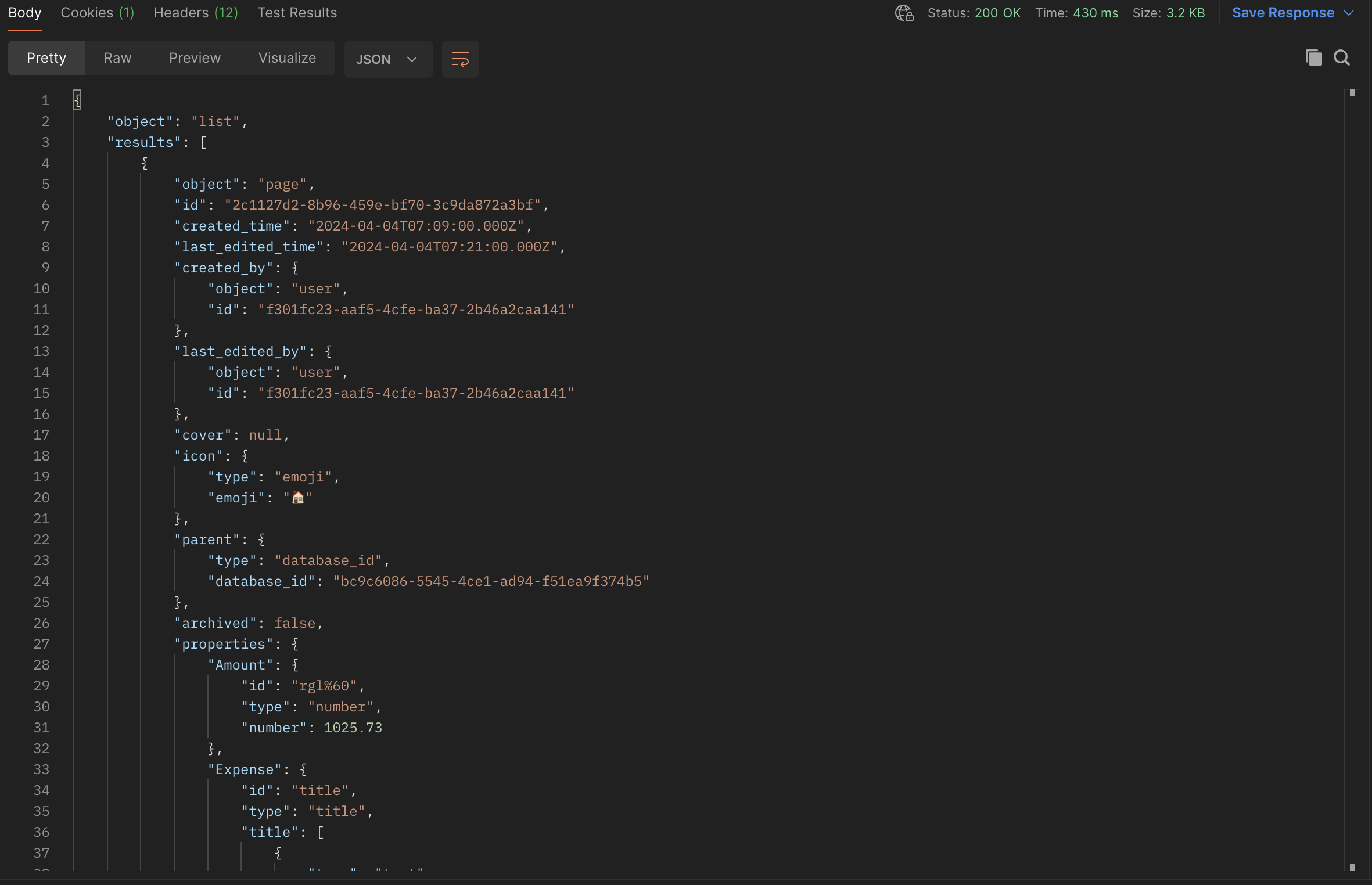Switch to Raw response view
Viewport: 1372px width, 885px height.
(x=117, y=57)
